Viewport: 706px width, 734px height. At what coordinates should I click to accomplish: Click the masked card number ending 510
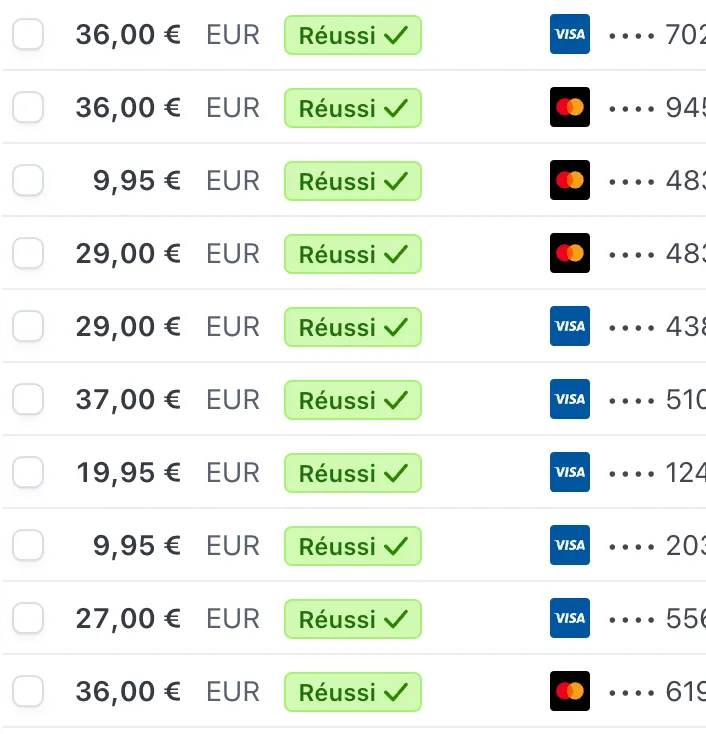pyautogui.click(x=657, y=400)
